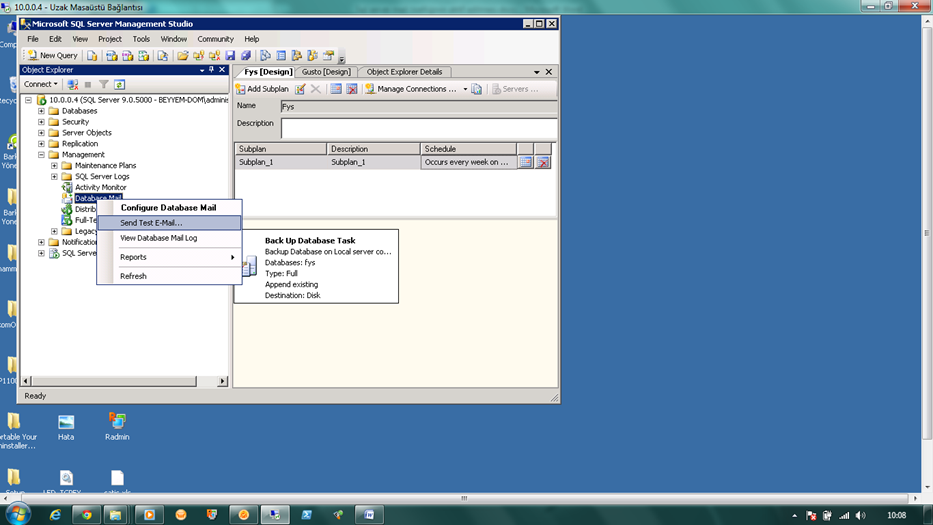Viewport: 933px width, 525px height.
Task: Expand the Replication folder
Action: pyautogui.click(x=41, y=144)
